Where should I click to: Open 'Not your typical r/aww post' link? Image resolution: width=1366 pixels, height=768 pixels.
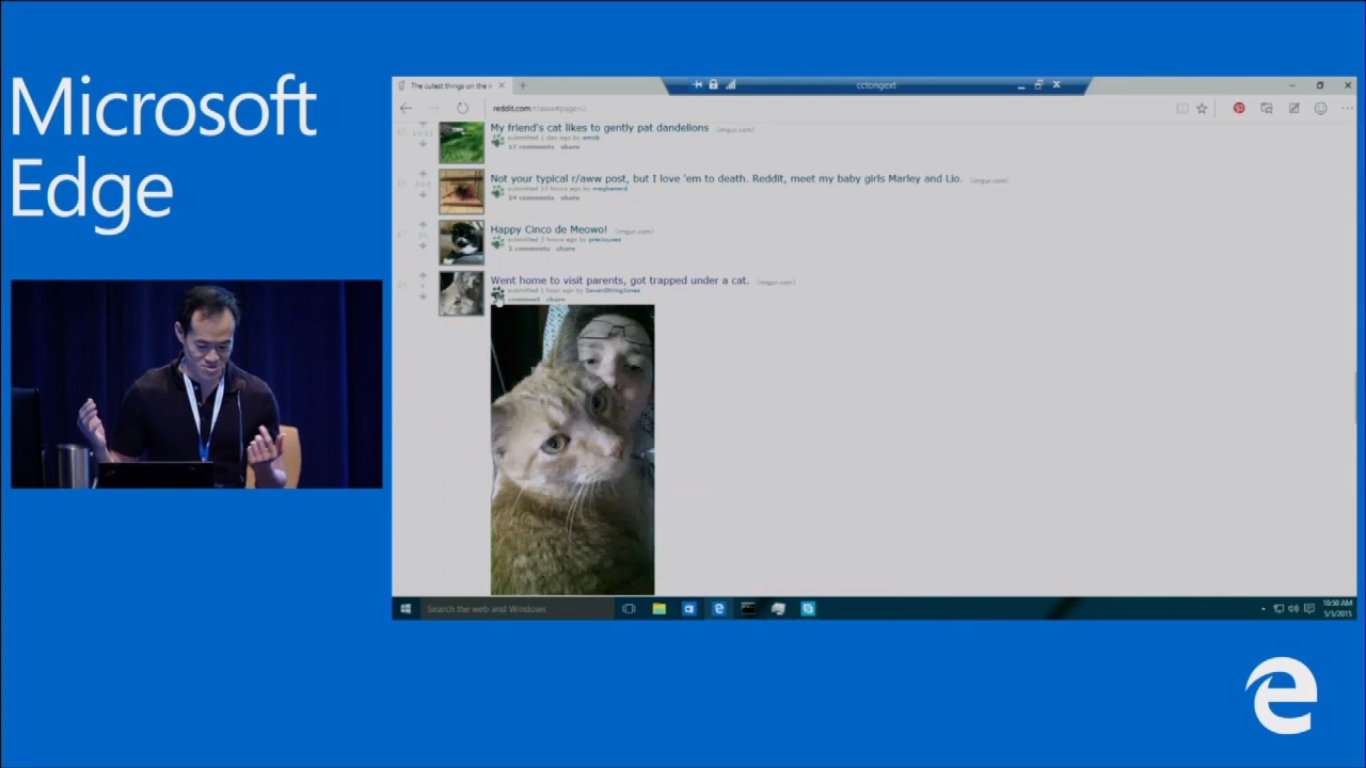[726, 179]
